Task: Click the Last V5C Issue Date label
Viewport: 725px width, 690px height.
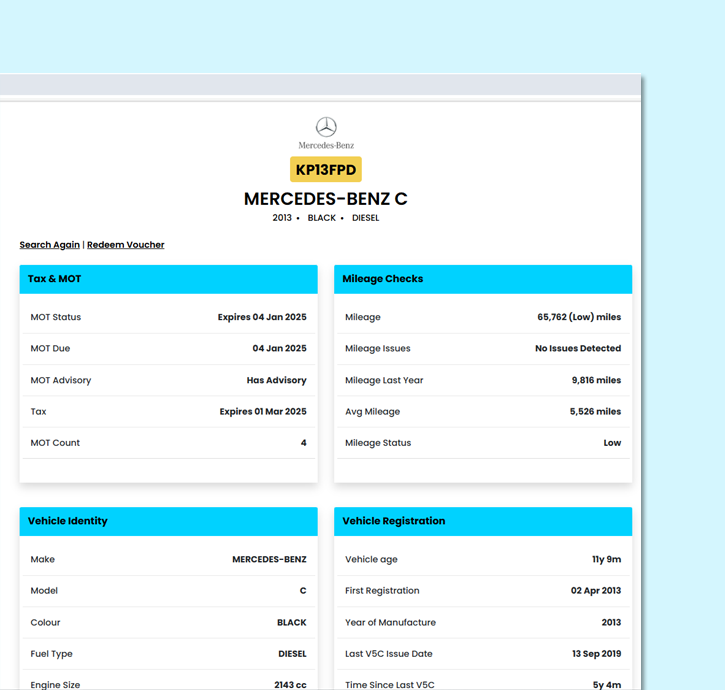Action: tap(388, 654)
